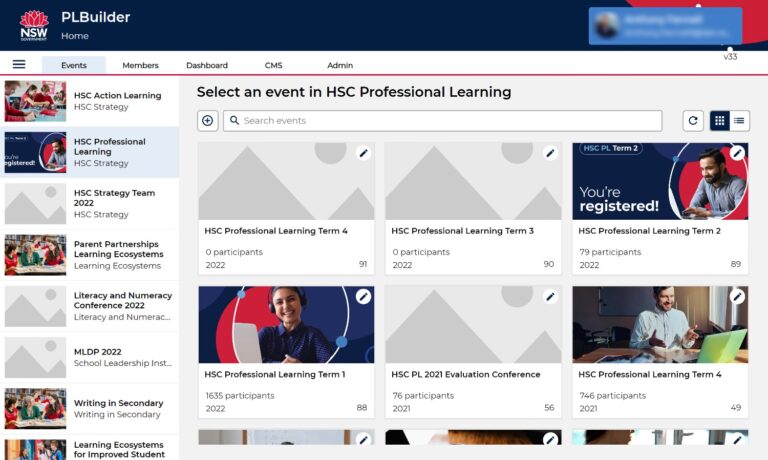Edit HSC Professional Learning Term 1 card
Screen dimensions: 768x460
pos(363,297)
